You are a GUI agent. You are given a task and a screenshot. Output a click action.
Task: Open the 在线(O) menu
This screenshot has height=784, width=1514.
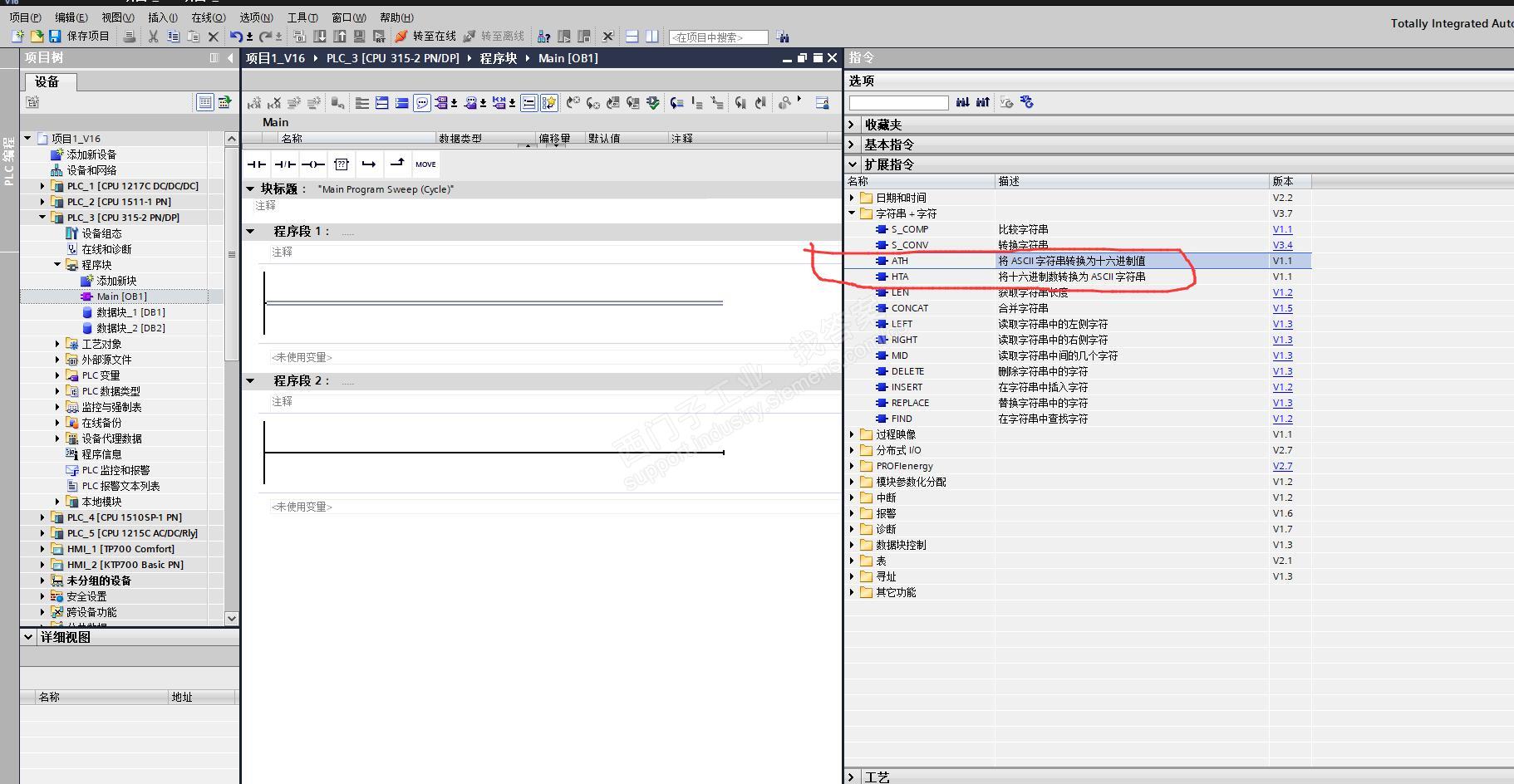(x=208, y=17)
